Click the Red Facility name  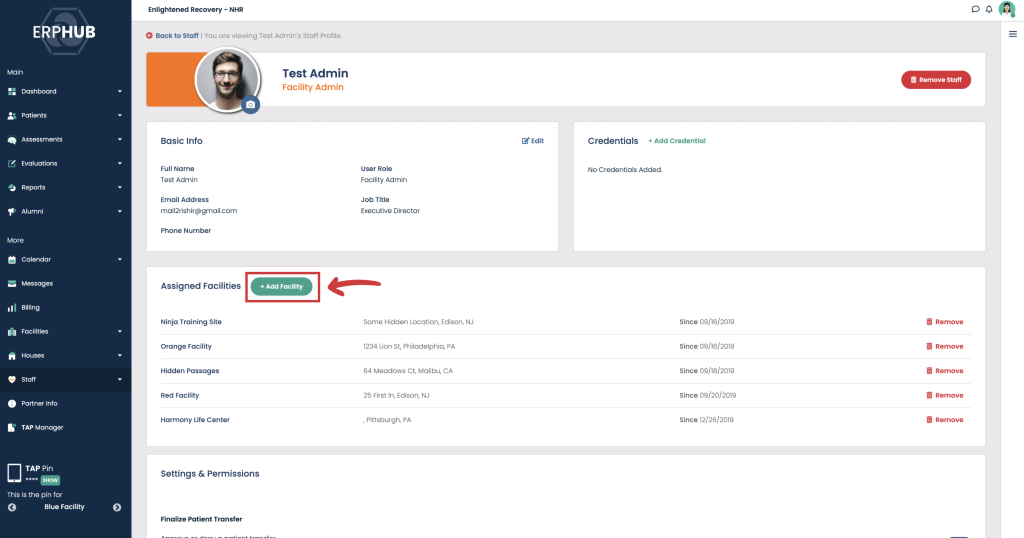[x=180, y=396]
